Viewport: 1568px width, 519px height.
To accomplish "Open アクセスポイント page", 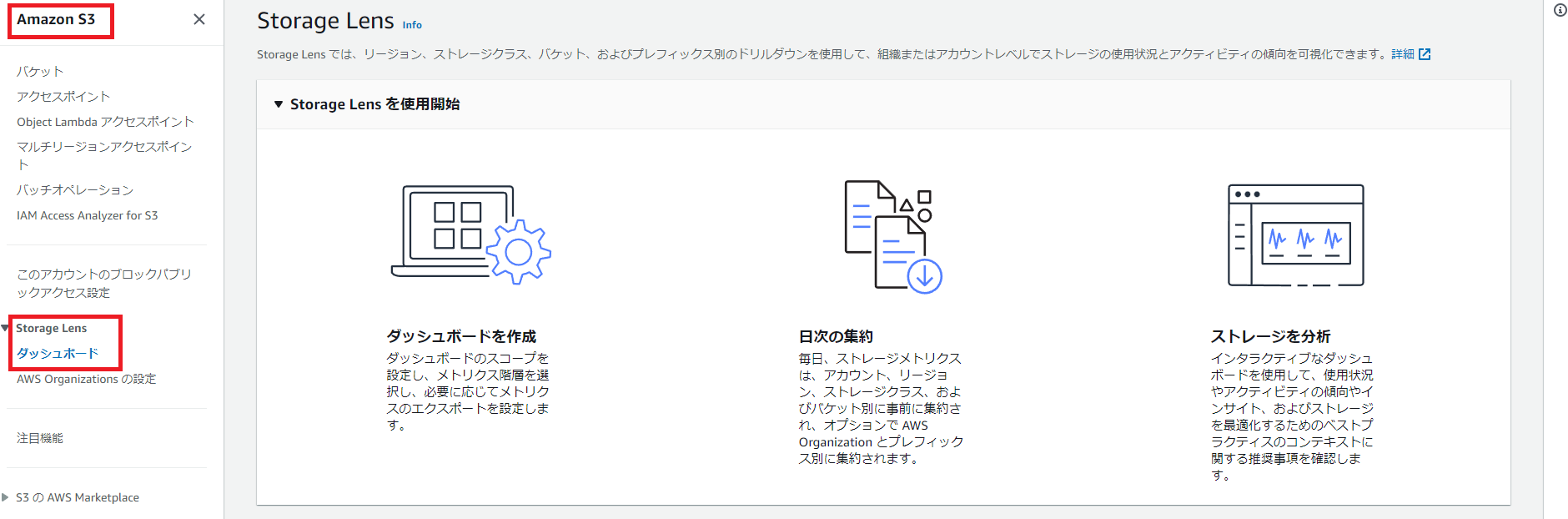I will (63, 97).
